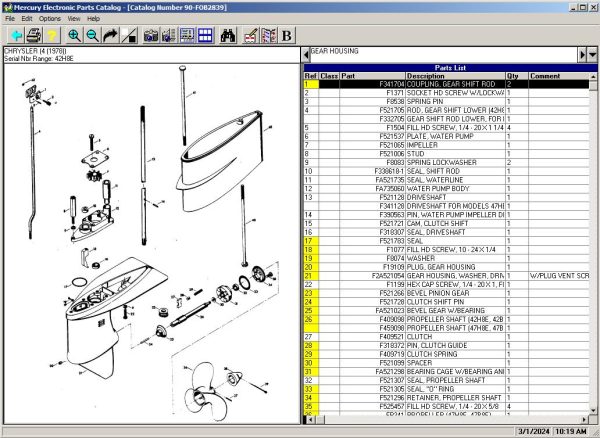The width and height of the screenshot is (600, 438).
Task: Select the CLUTCH SPRING row
Action: [x=447, y=355]
